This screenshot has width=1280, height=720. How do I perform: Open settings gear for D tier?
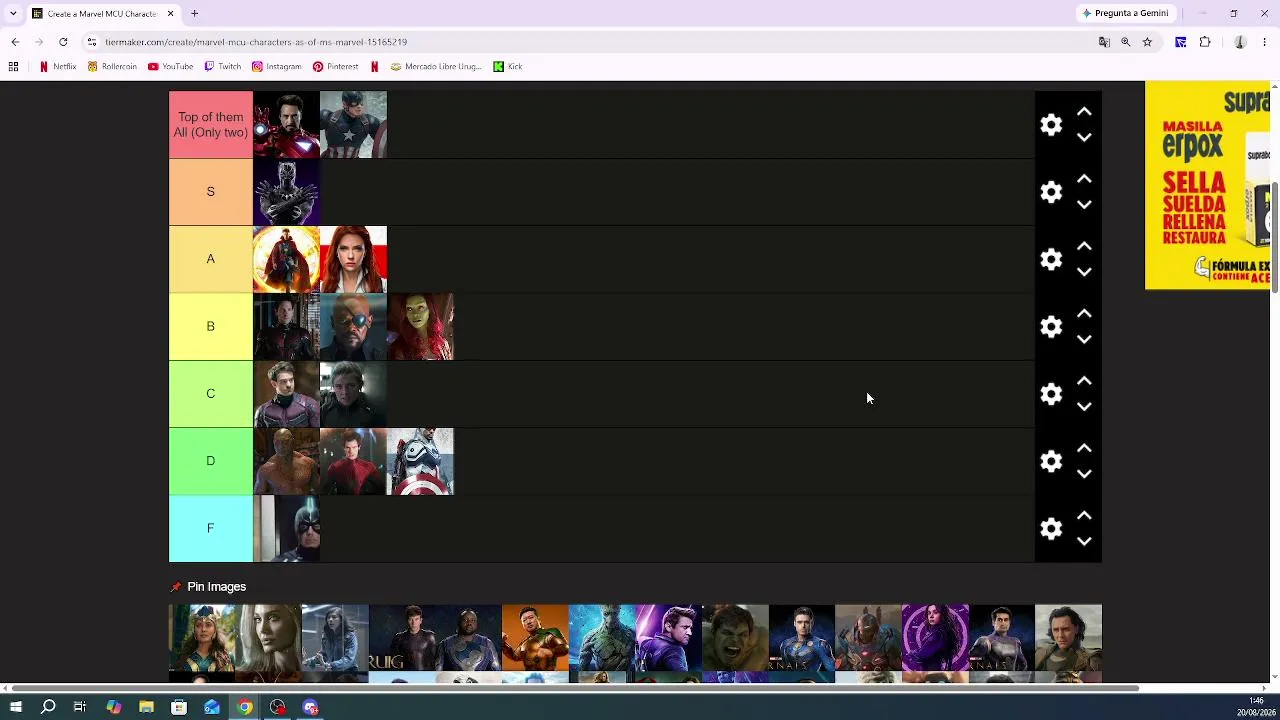[1051, 461]
